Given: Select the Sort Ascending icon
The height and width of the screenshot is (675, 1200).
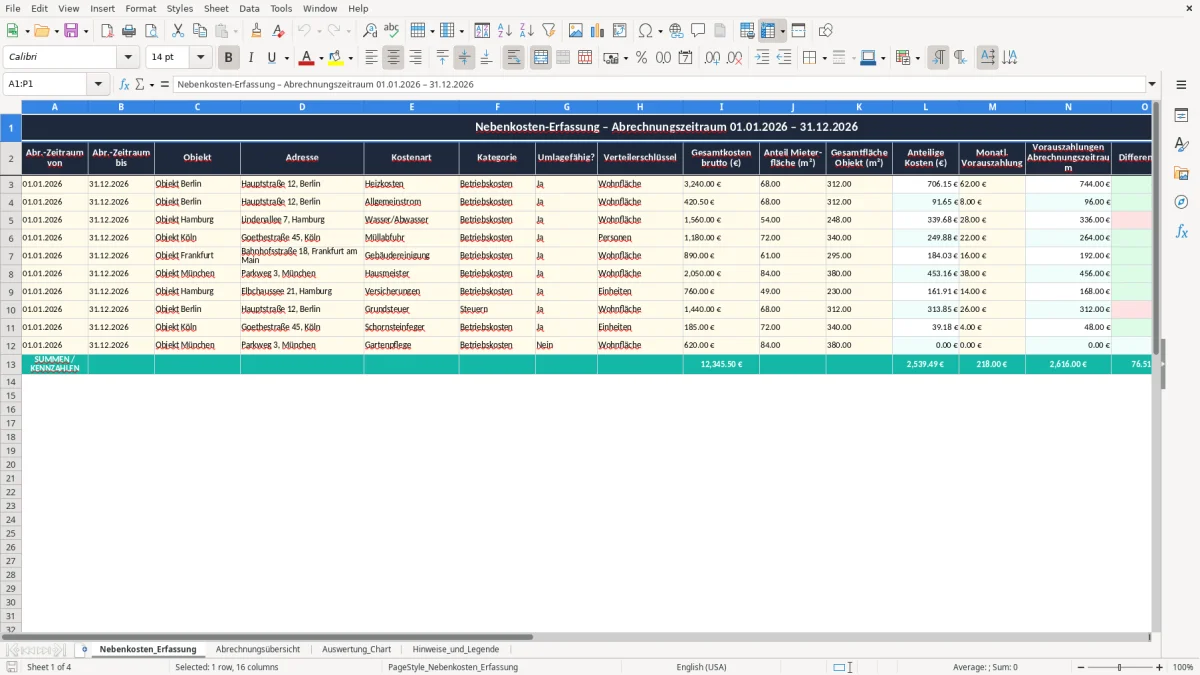Looking at the screenshot, I should [504, 31].
